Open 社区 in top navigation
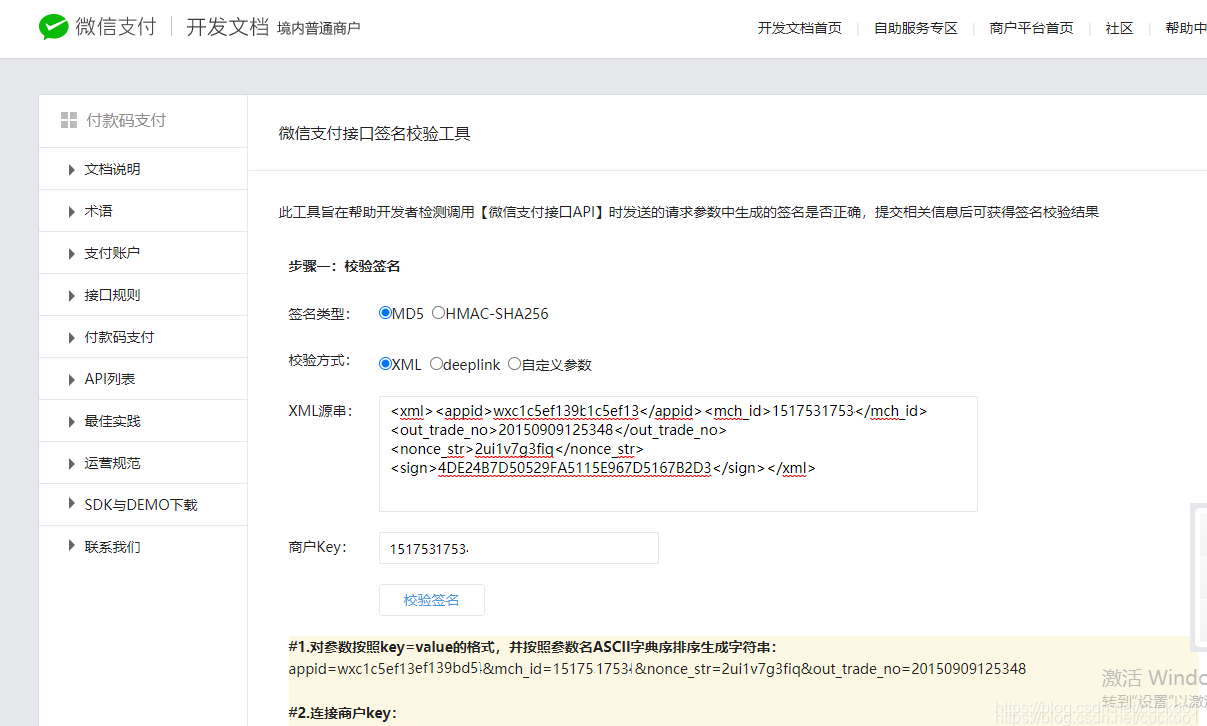1207x726 pixels. pos(1119,28)
